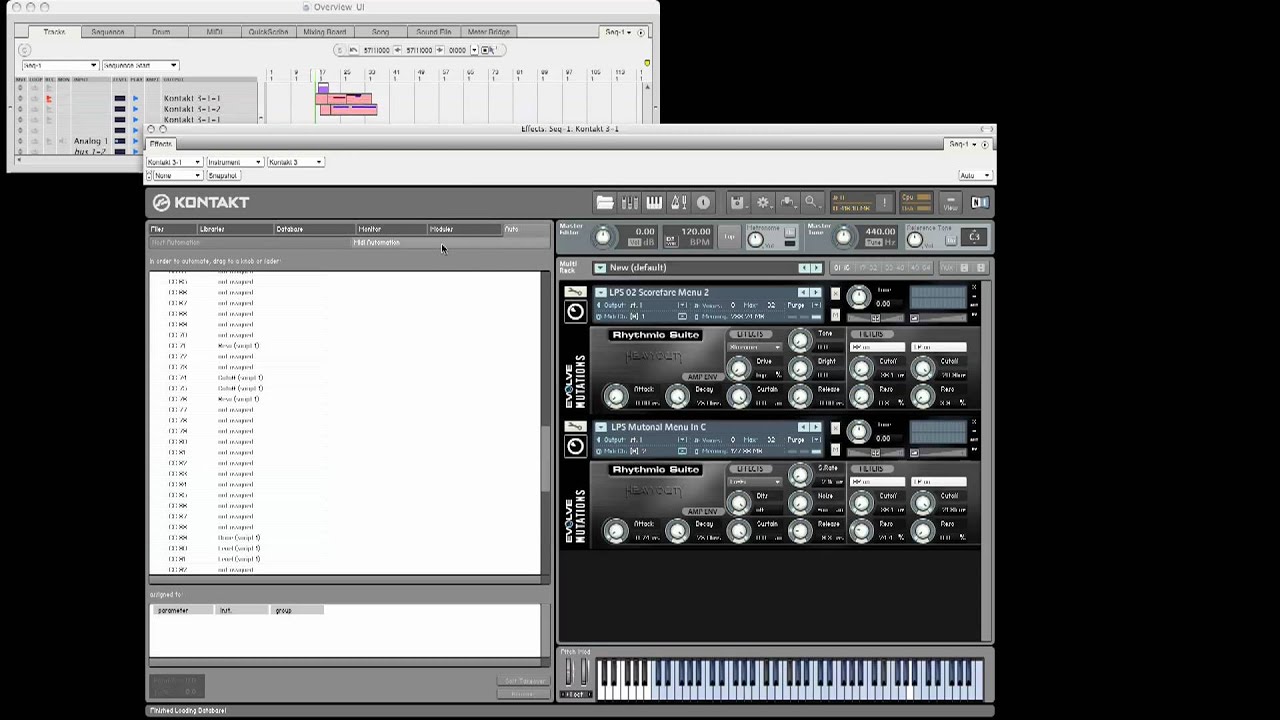Open the Kontakt options gear icon

tap(763, 202)
